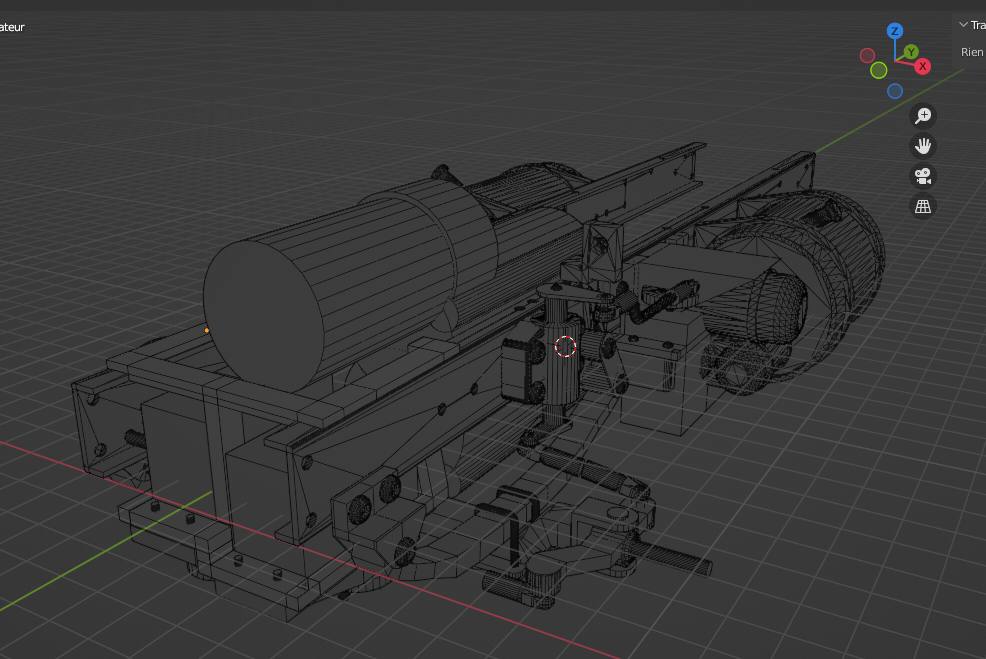Switch perspective/orthographic with grid icon

pyautogui.click(x=922, y=206)
